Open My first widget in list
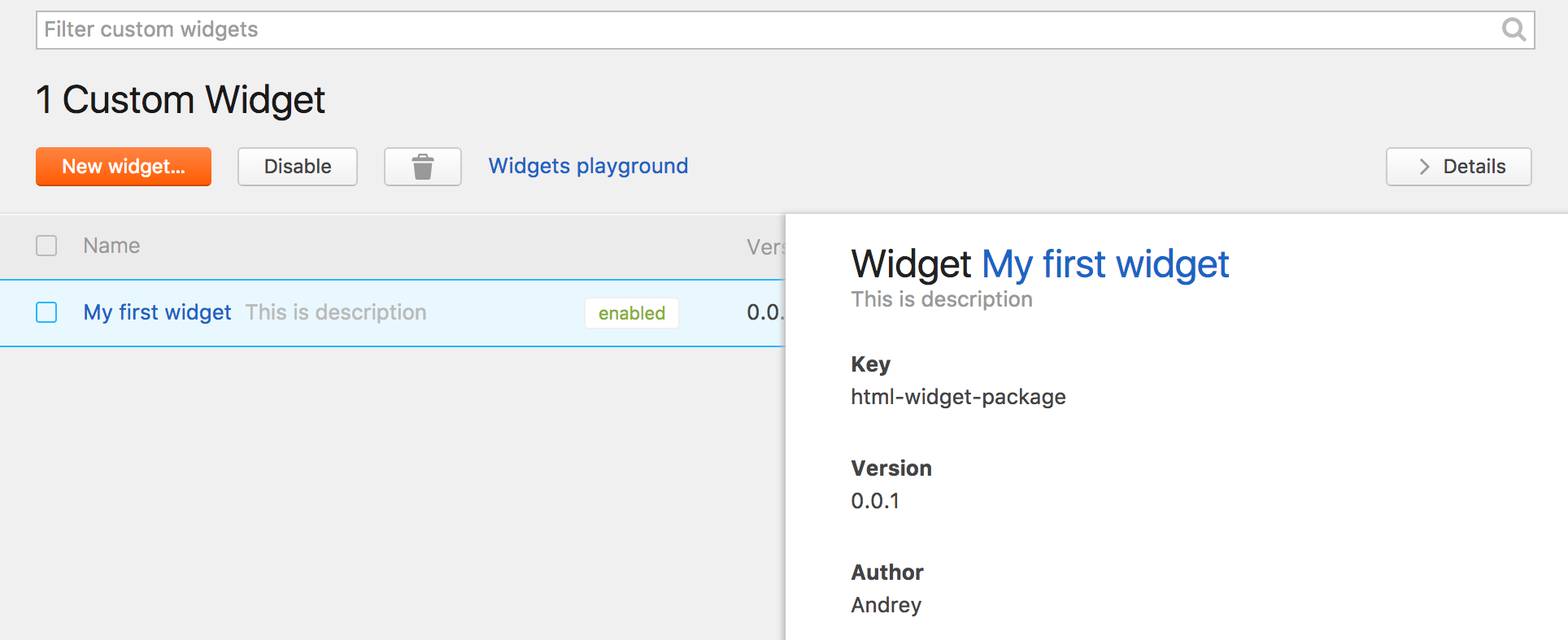This screenshot has height=640, width=1568. coord(158,312)
